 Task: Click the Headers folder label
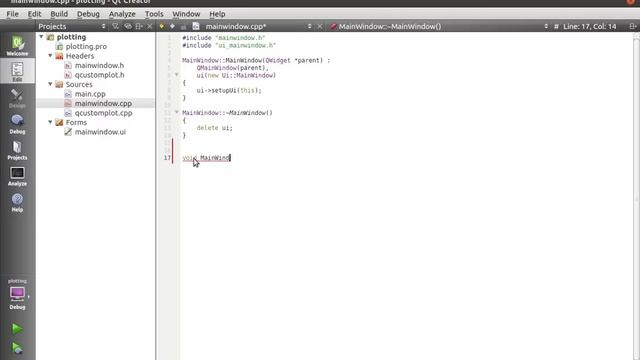pos(80,56)
